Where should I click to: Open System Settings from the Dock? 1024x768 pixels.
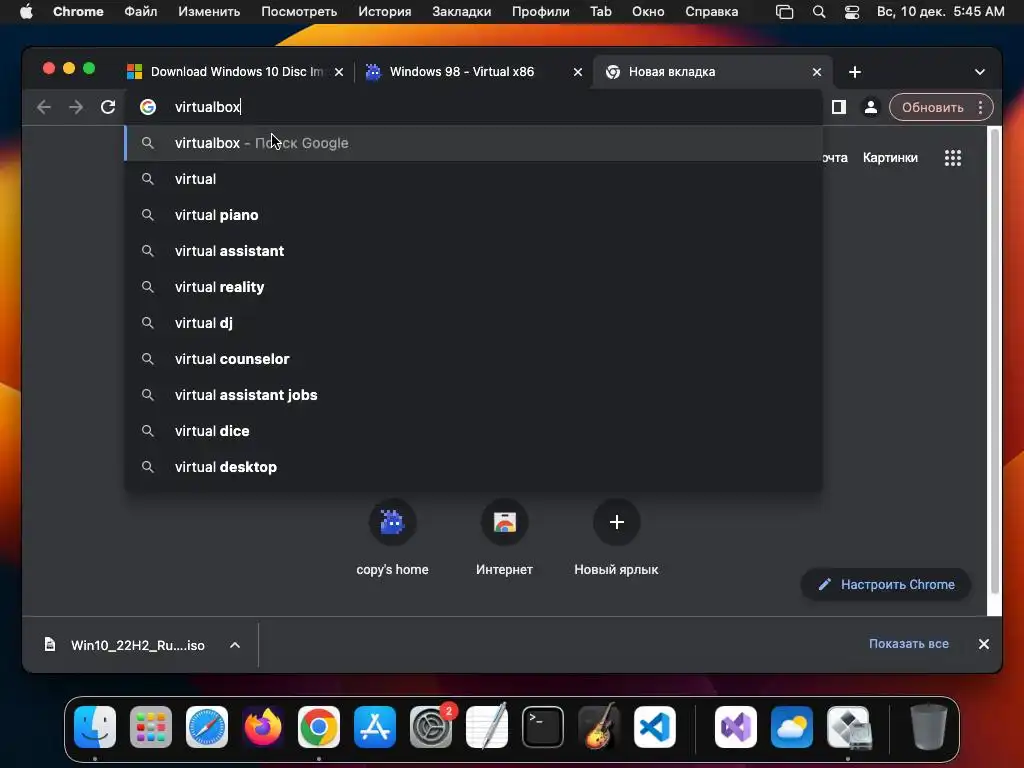click(x=431, y=727)
